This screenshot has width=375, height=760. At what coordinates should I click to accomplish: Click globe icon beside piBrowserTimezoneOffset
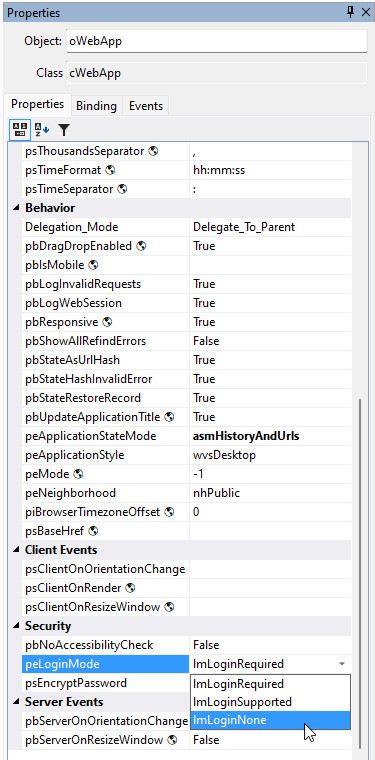[169, 512]
